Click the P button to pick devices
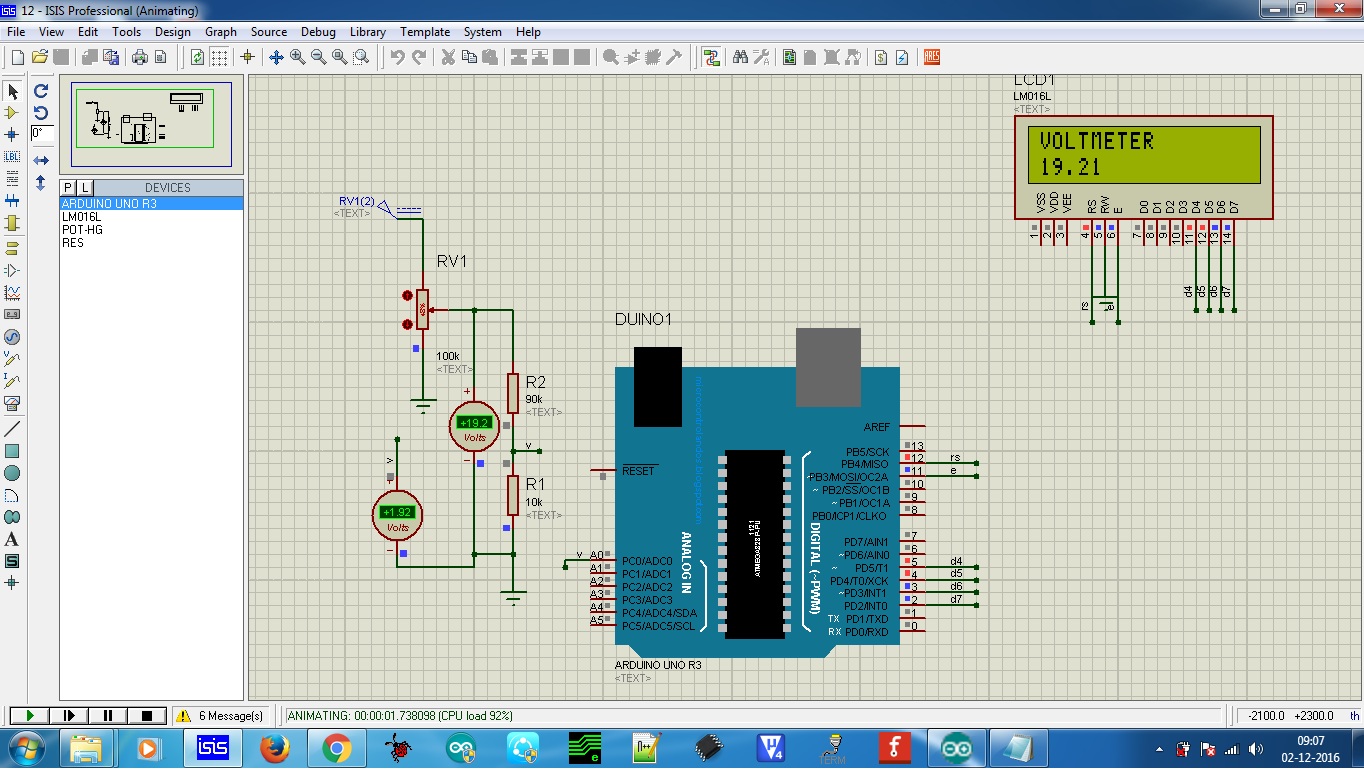 pos(67,187)
